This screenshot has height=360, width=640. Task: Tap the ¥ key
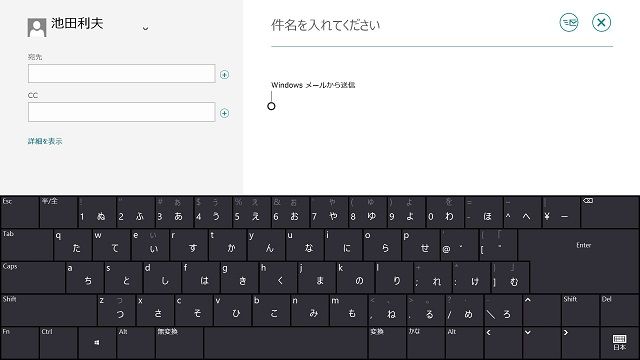560,212
